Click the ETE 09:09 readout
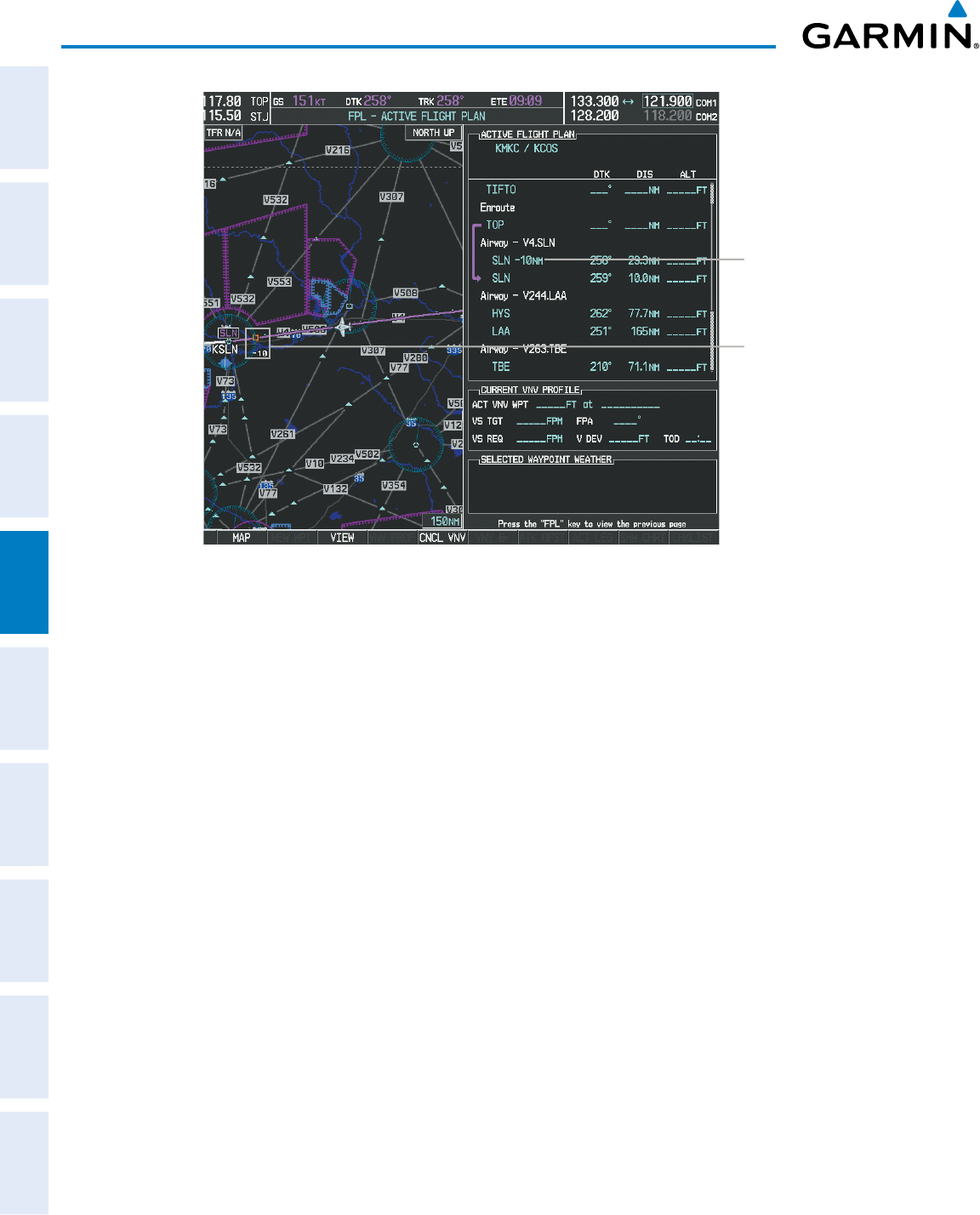980x1215 pixels. 516,101
